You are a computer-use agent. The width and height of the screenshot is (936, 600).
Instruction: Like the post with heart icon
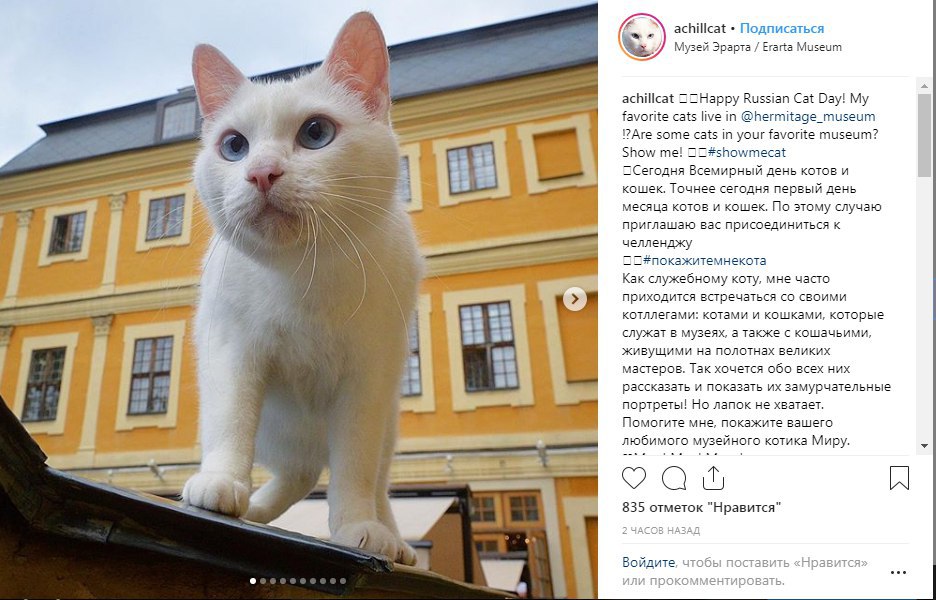pos(633,478)
